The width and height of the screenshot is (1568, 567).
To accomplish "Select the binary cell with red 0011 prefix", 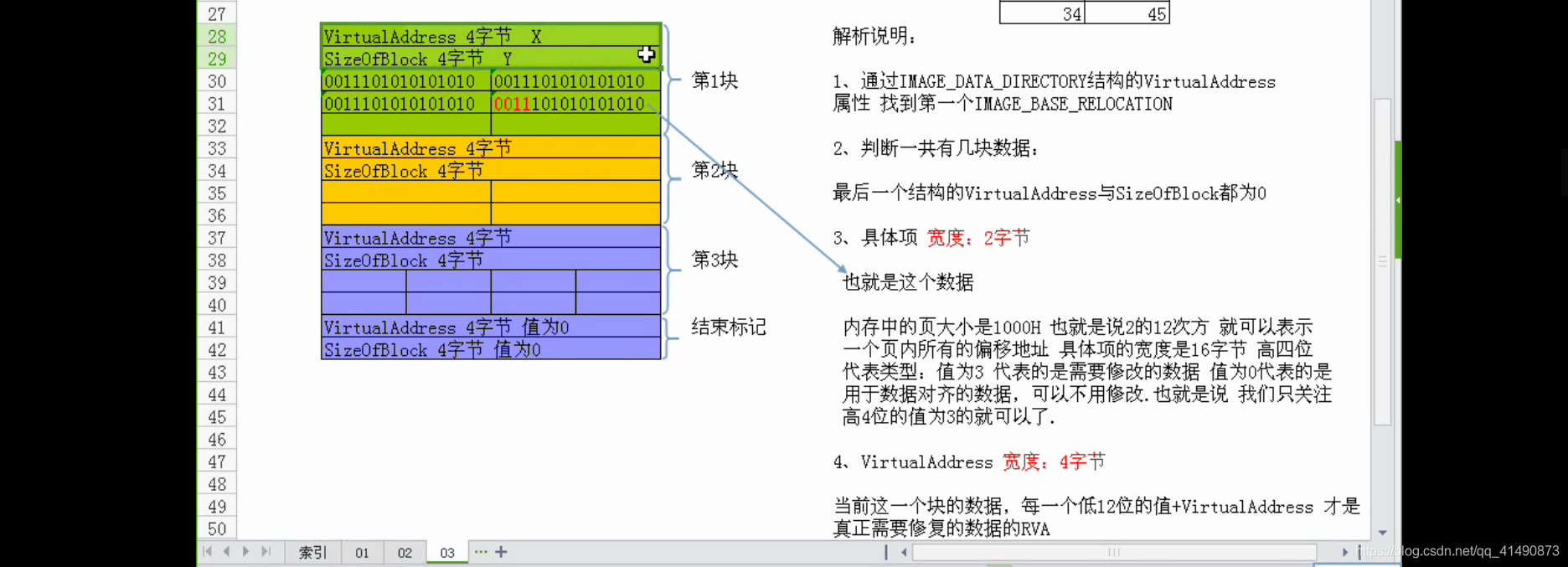I will point(576,104).
